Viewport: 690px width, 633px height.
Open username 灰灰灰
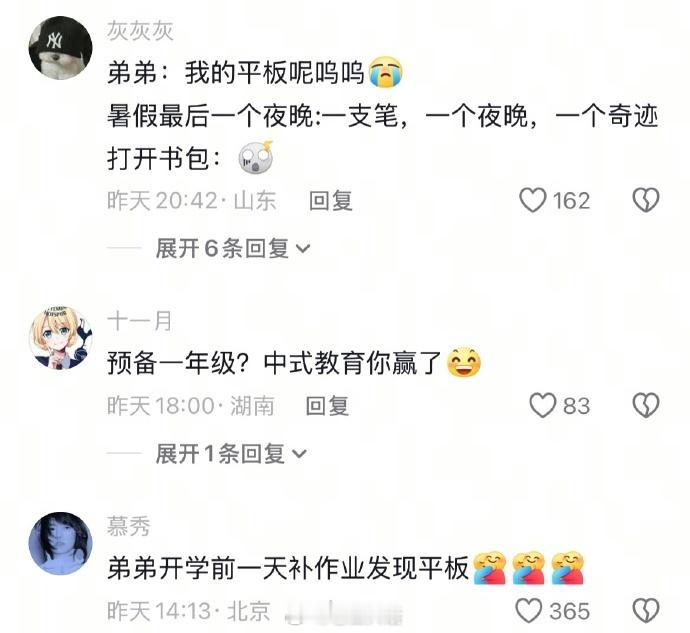click(140, 31)
